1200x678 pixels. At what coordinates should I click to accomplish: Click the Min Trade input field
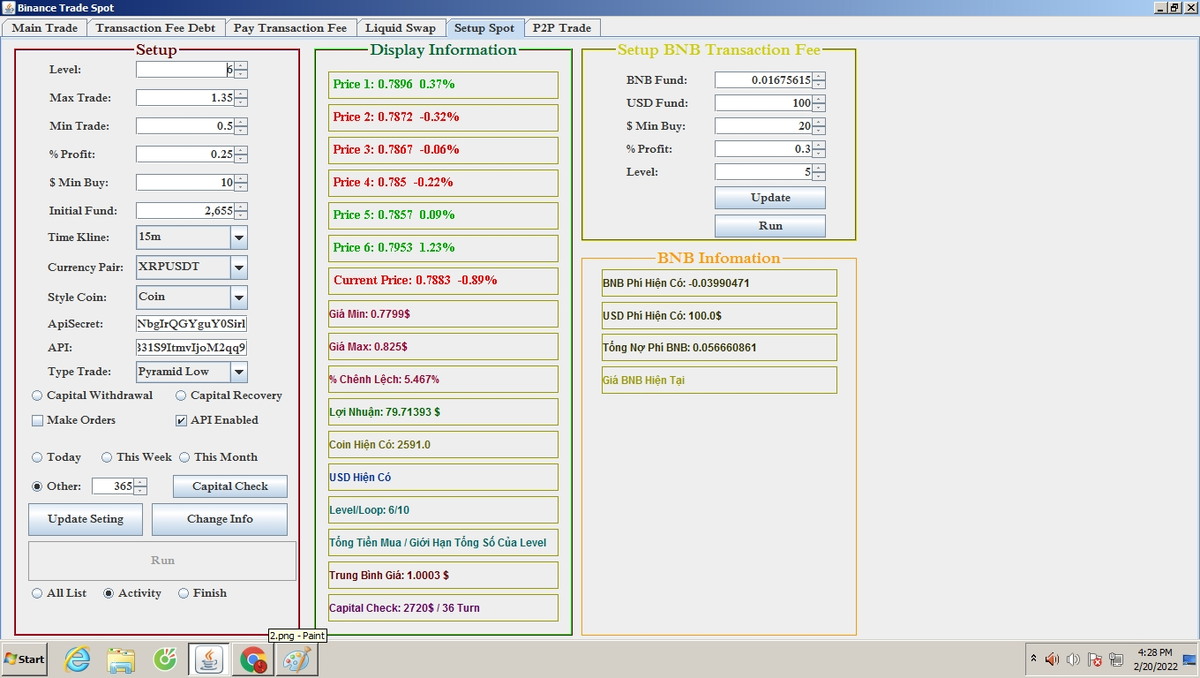[x=185, y=126]
